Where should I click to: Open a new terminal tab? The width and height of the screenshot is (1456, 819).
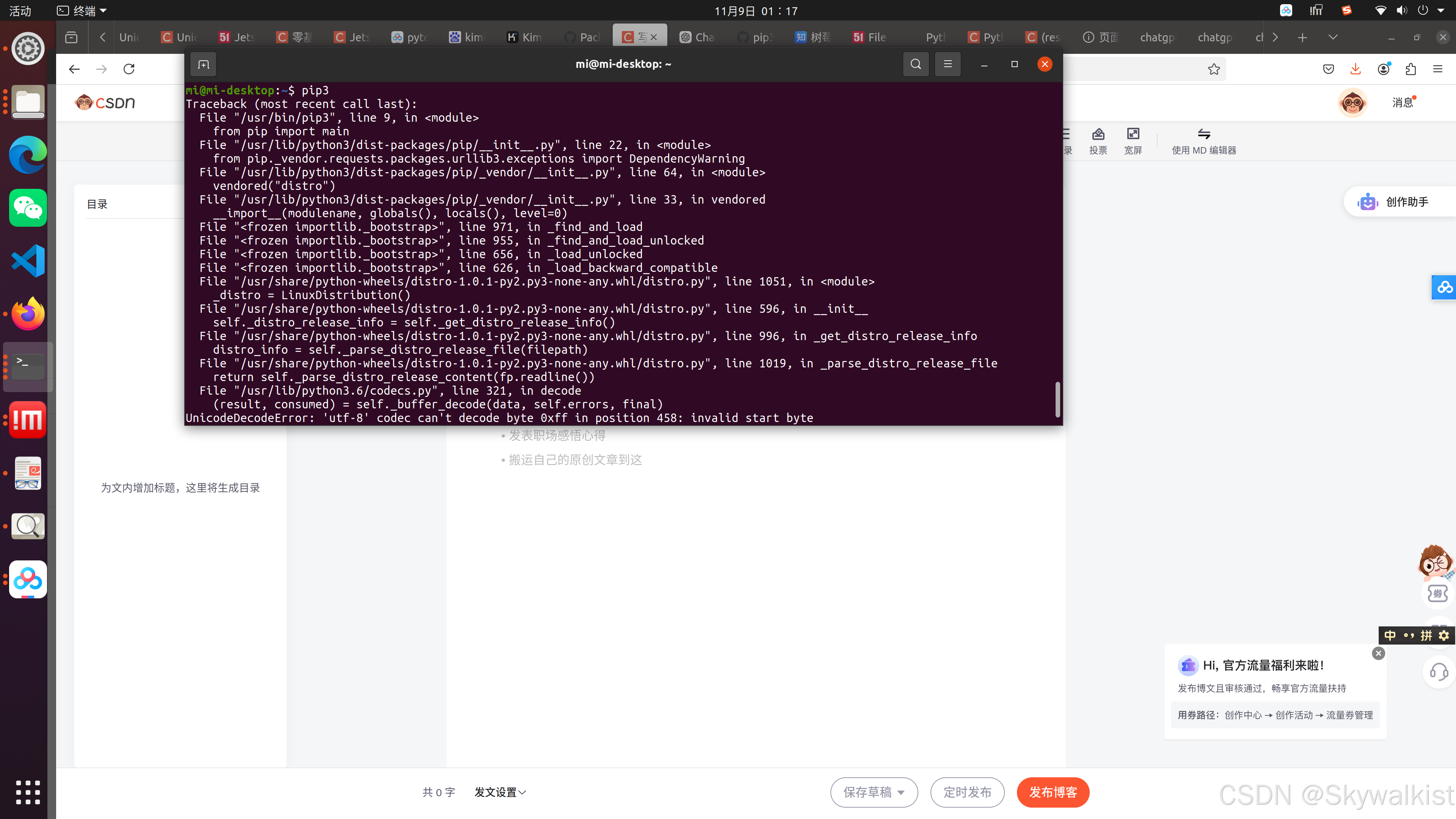(204, 64)
